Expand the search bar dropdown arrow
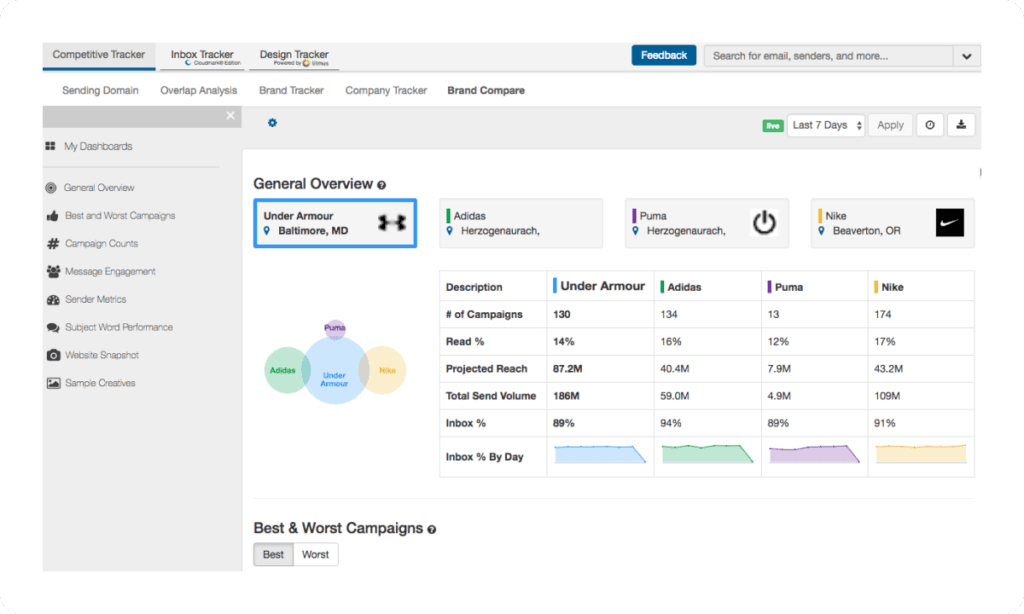 tap(966, 56)
